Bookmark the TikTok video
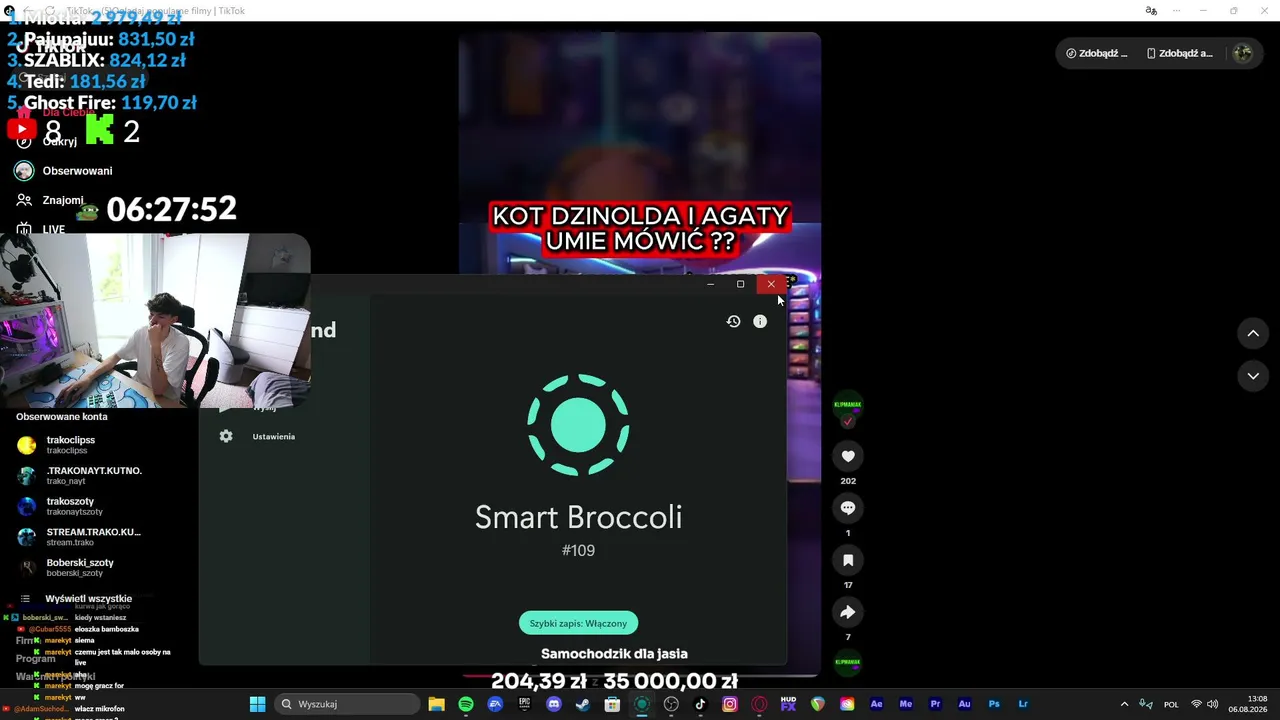1280x720 pixels. (x=848, y=560)
